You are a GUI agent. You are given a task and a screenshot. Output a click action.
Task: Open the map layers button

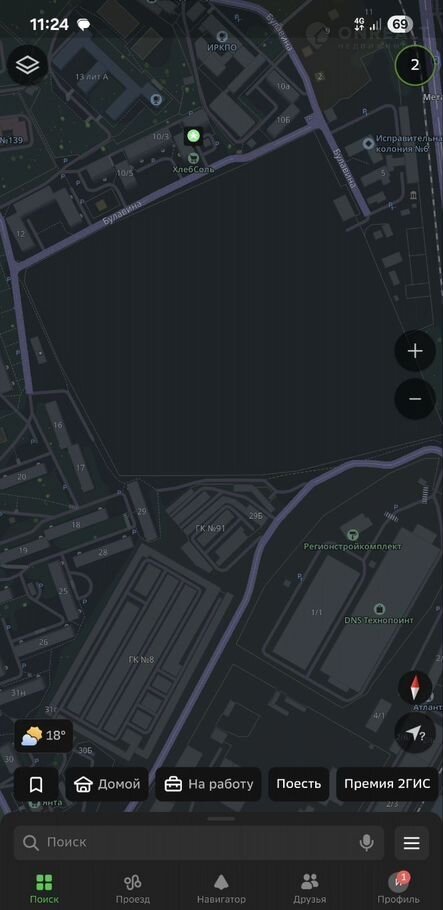tap(27, 64)
